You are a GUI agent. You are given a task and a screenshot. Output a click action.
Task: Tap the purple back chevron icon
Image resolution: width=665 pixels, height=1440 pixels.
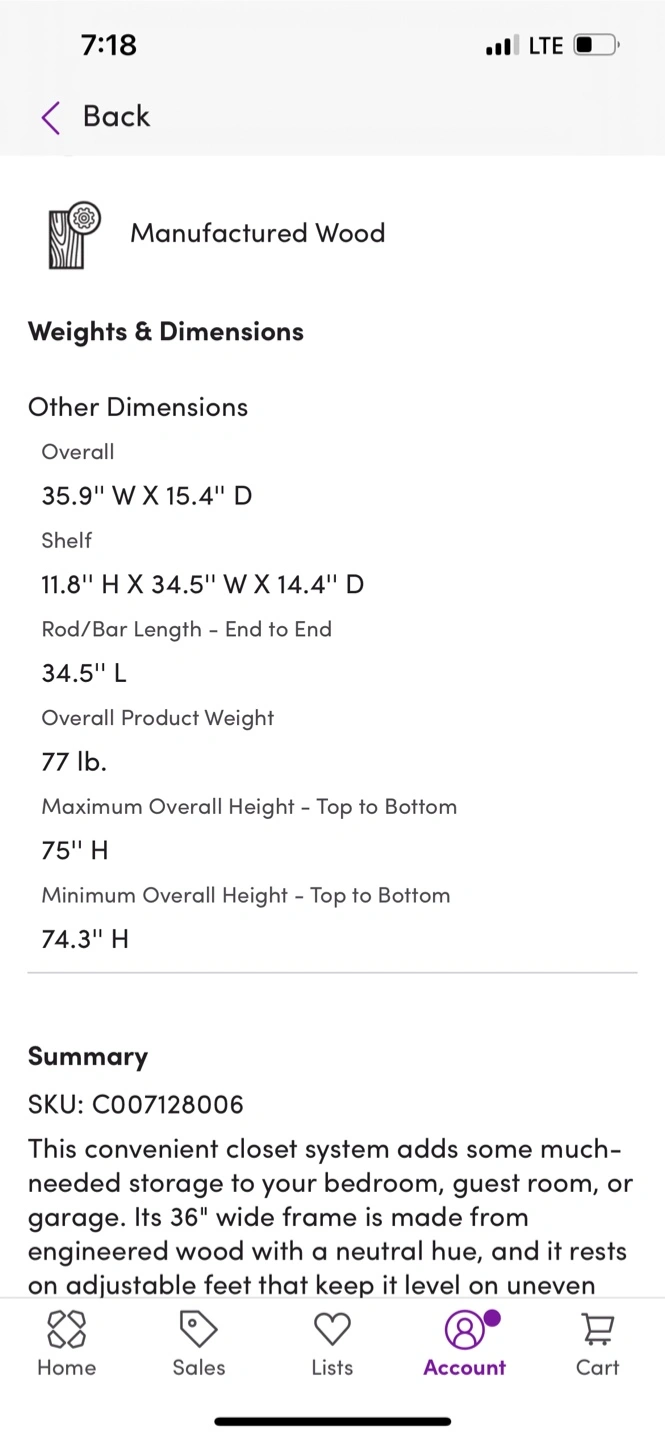(x=50, y=117)
